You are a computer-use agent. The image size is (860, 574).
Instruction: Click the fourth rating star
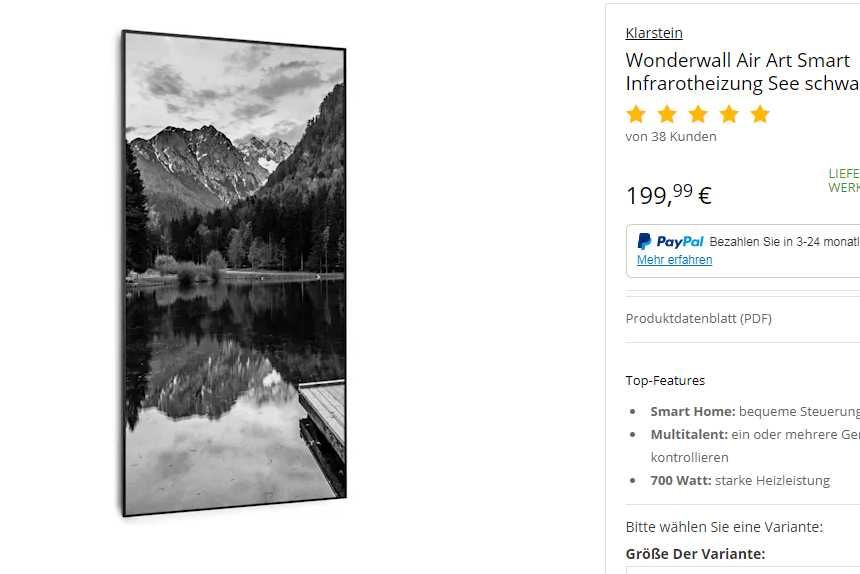pos(729,114)
